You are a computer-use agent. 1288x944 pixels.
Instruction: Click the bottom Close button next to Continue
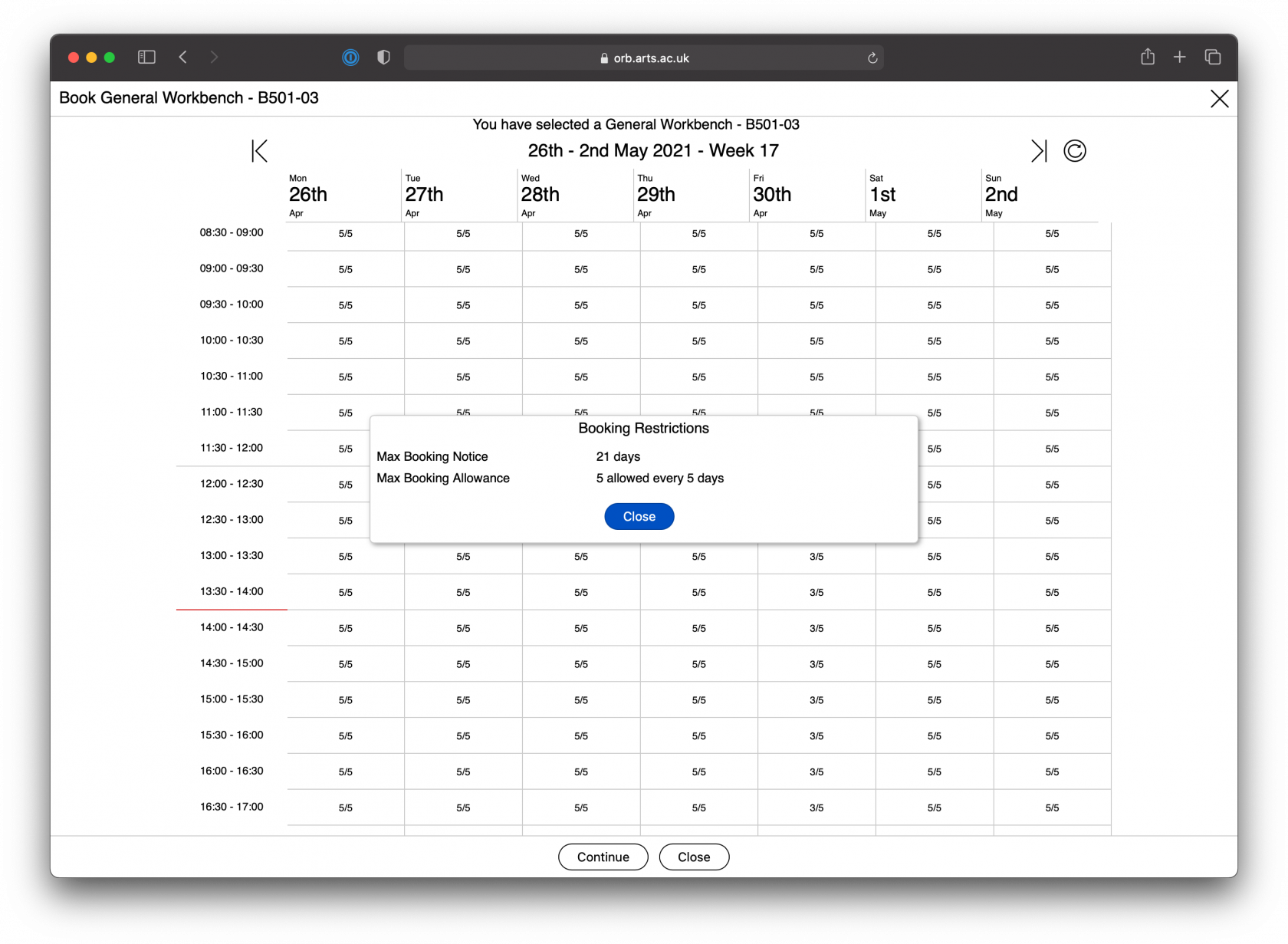694,857
